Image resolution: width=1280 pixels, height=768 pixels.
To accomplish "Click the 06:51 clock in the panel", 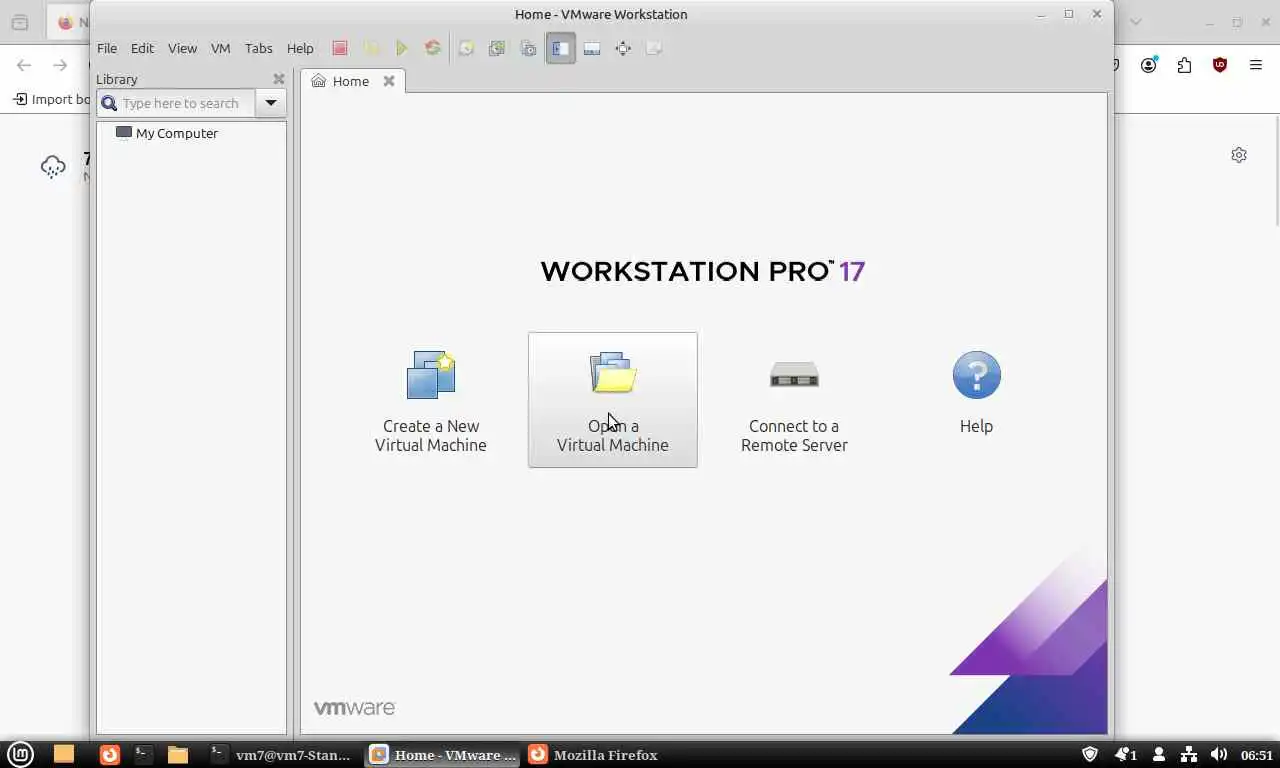I will tap(1257, 755).
